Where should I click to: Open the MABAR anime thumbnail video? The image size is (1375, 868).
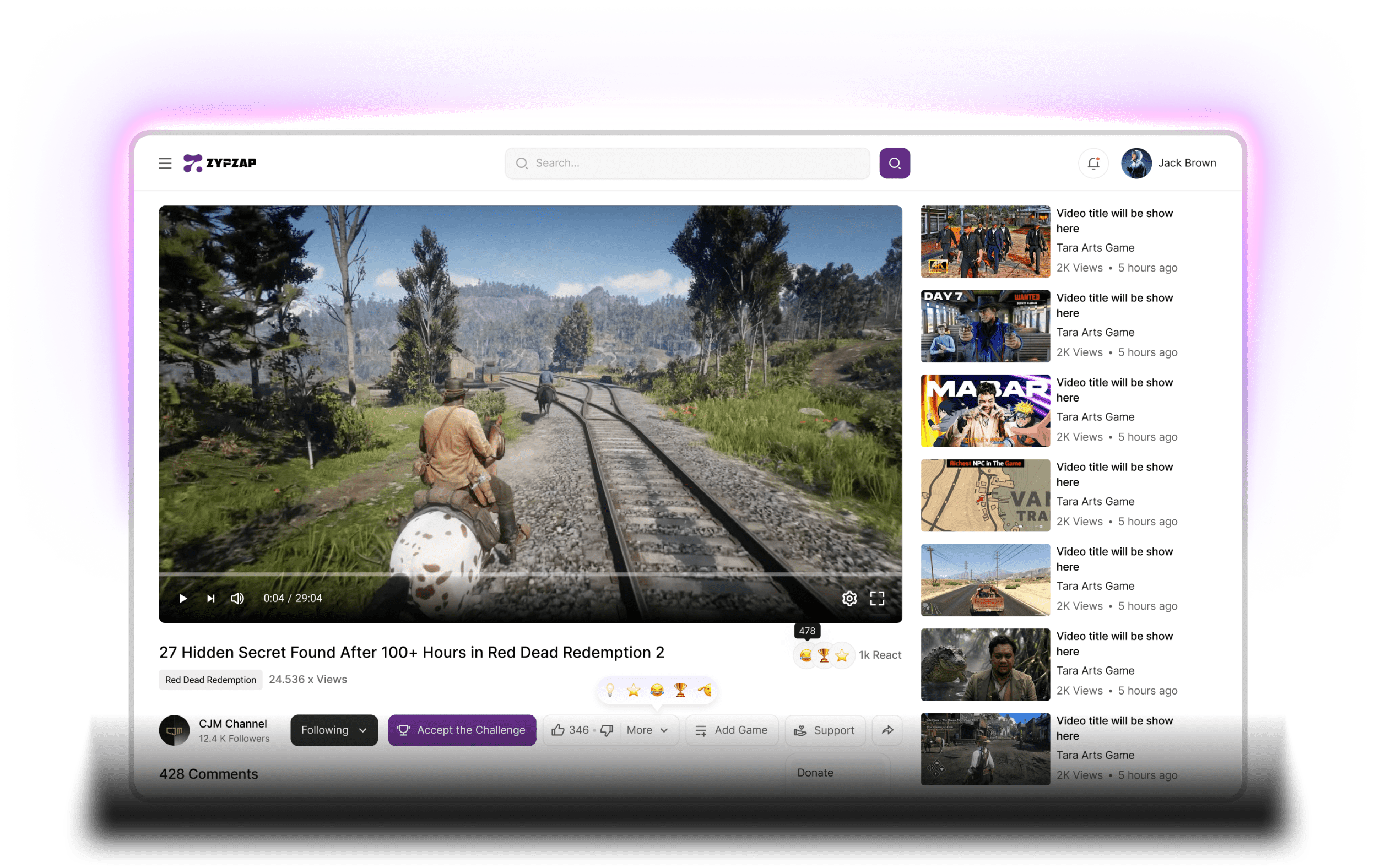pyautogui.click(x=985, y=410)
